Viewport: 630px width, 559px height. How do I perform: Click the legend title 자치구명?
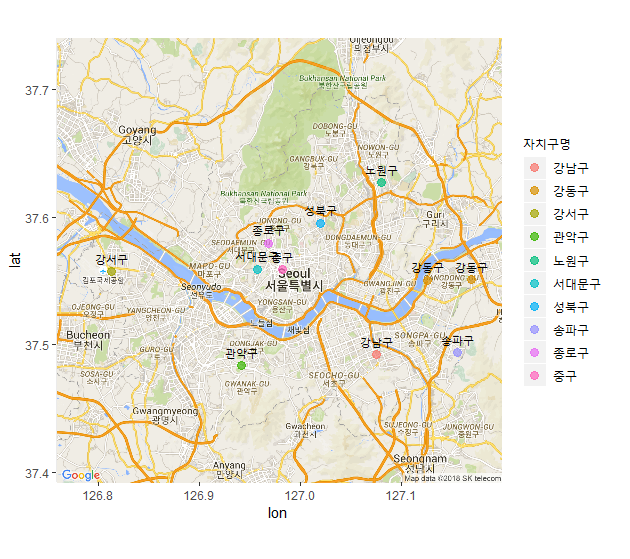tap(546, 144)
